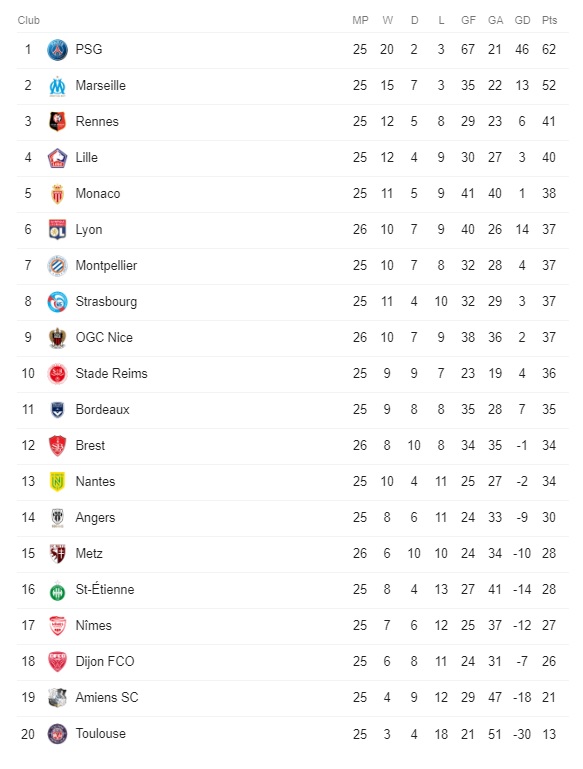Click the Marseille club logo
The width and height of the screenshot is (583, 769).
(x=57, y=86)
